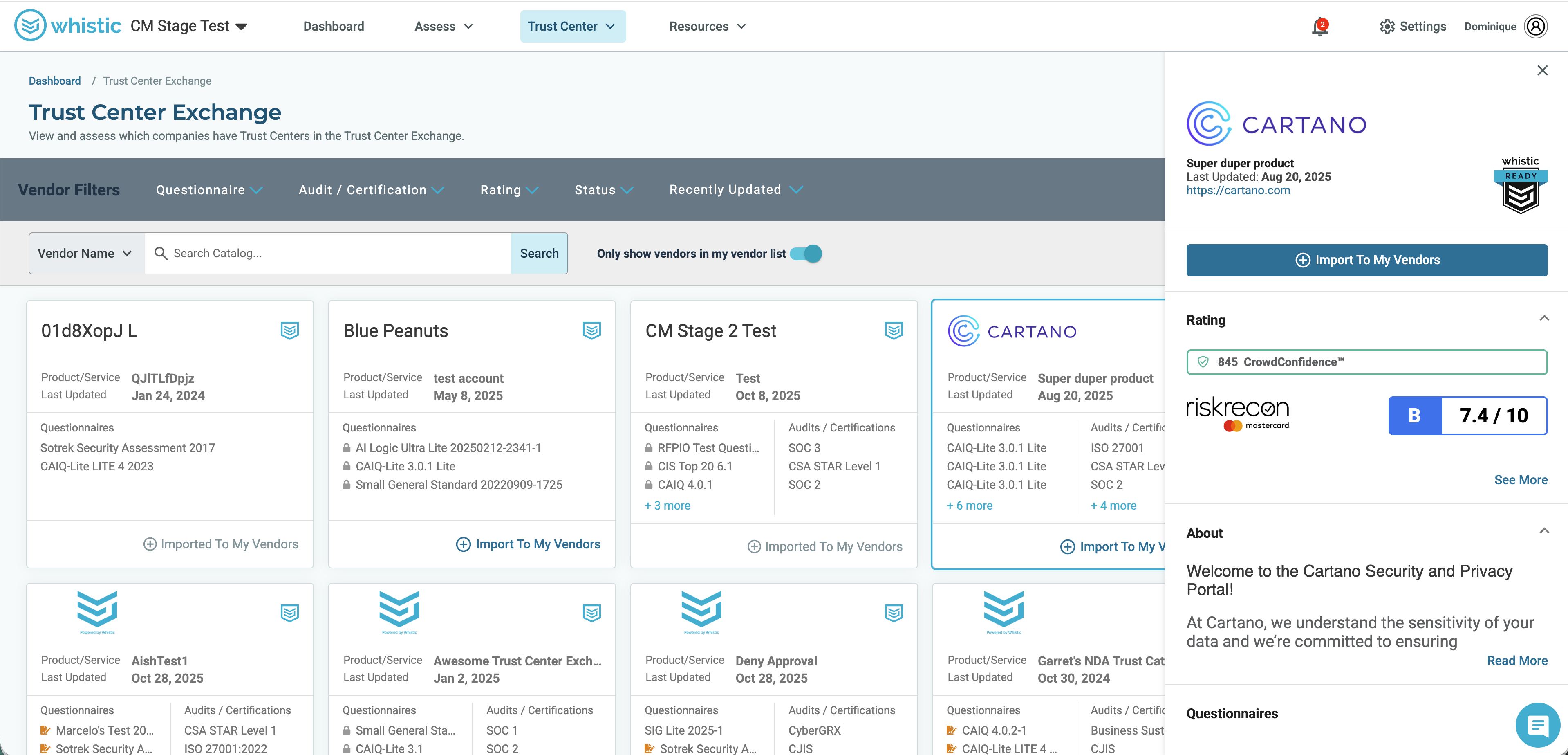1568x755 pixels.
Task: Click shield badge on AishTest1 card
Action: (x=290, y=613)
